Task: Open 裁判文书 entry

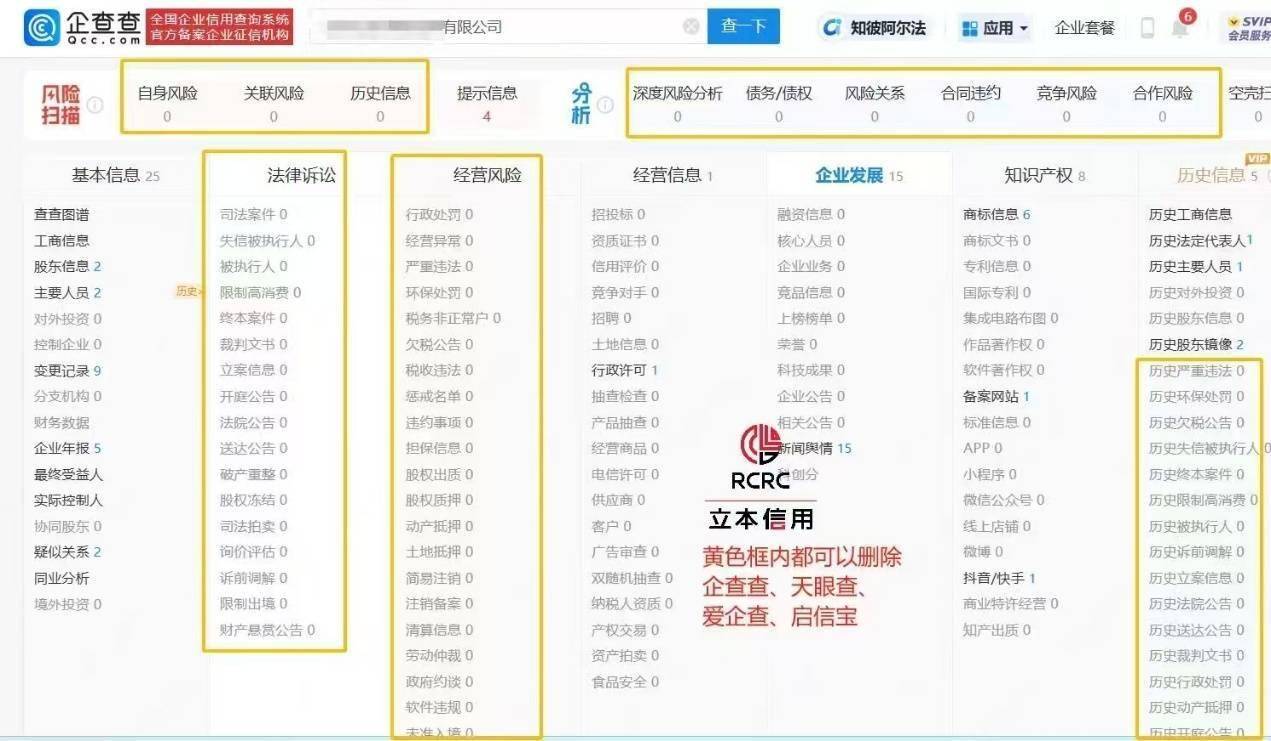Action: point(253,344)
